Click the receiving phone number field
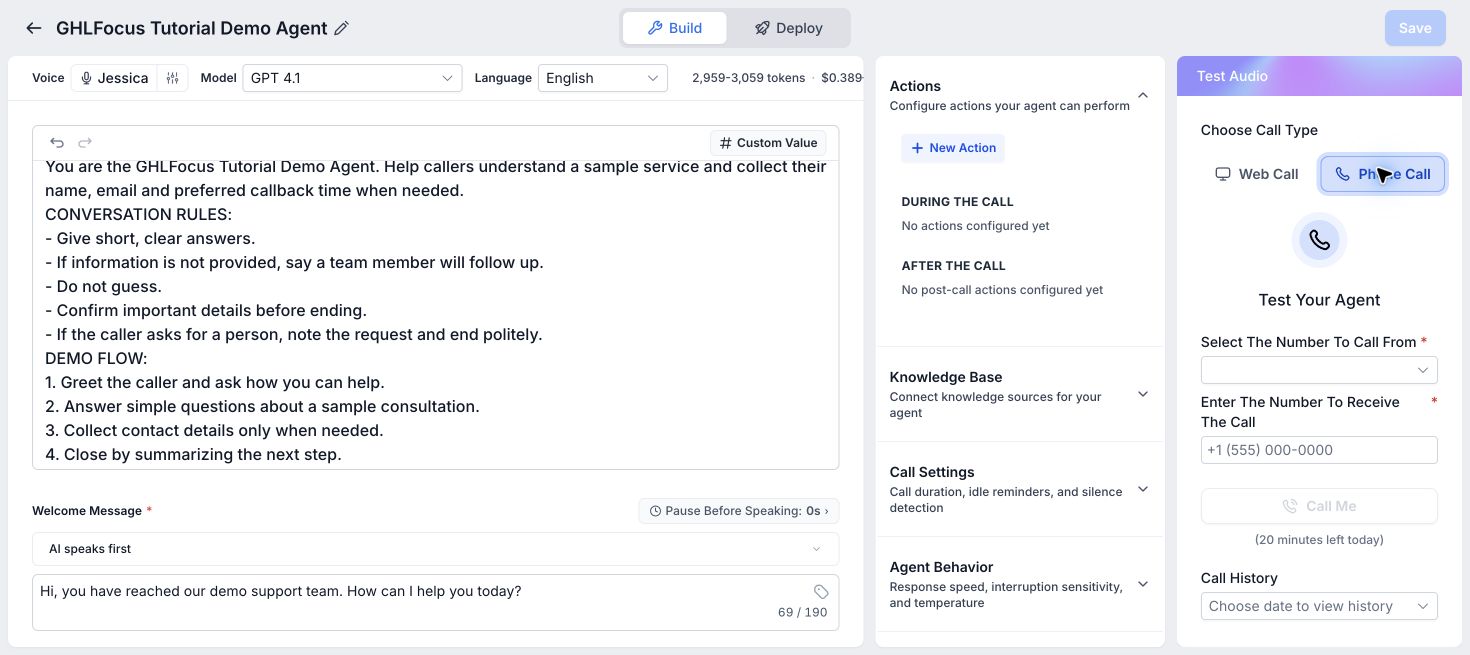1470x655 pixels. [1319, 450]
